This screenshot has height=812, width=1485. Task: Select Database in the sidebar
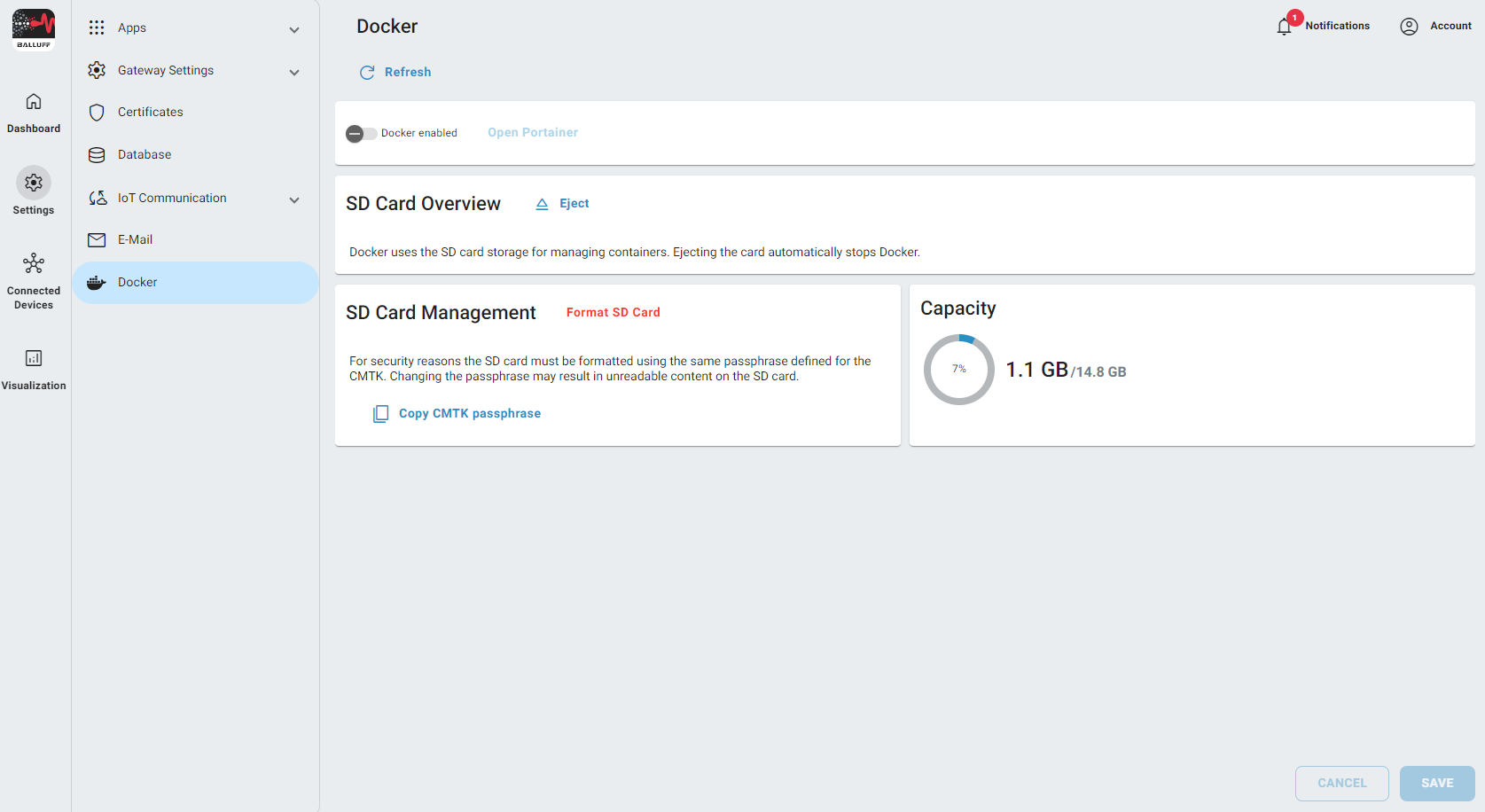click(145, 155)
